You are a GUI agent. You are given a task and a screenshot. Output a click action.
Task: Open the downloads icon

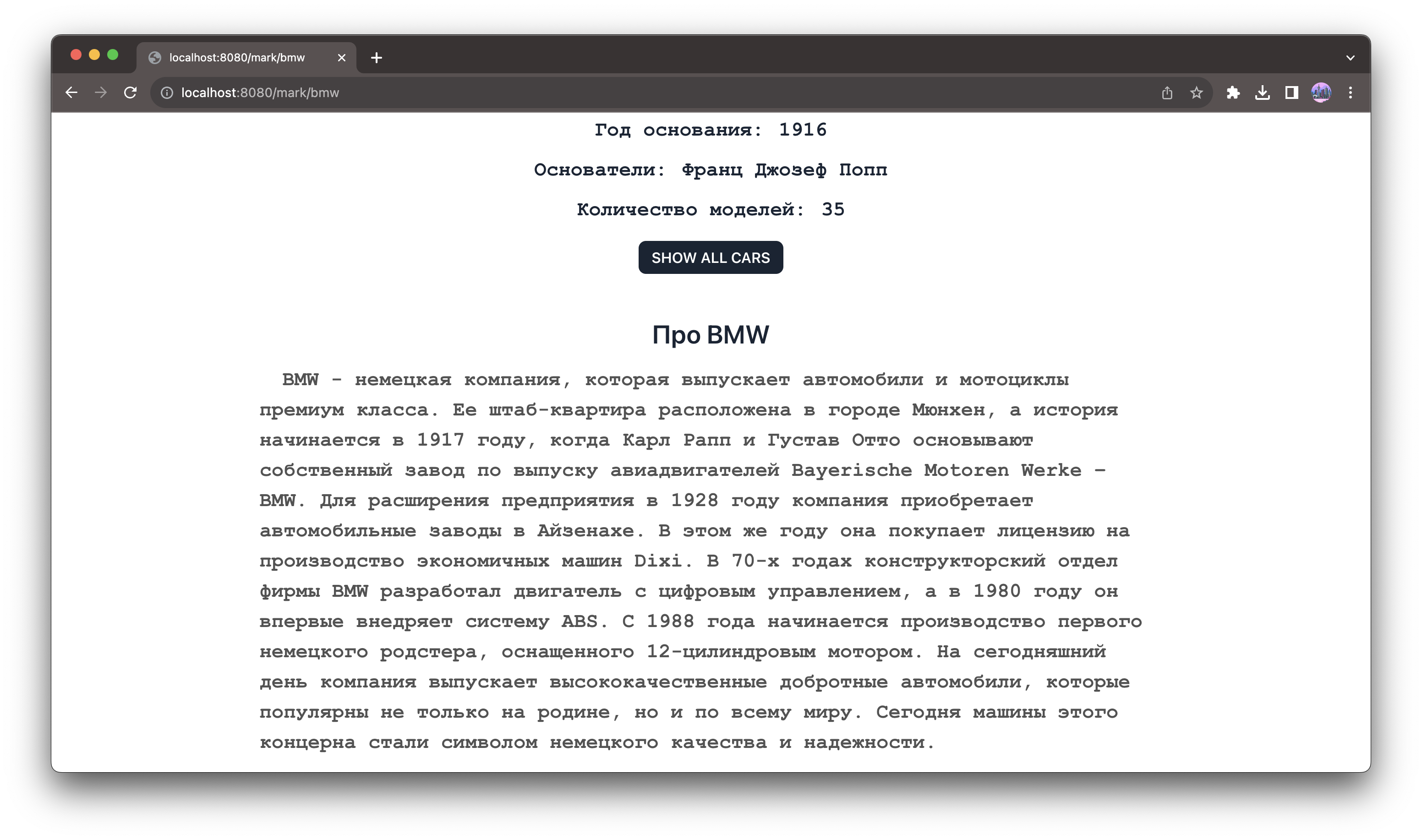pos(1263,93)
